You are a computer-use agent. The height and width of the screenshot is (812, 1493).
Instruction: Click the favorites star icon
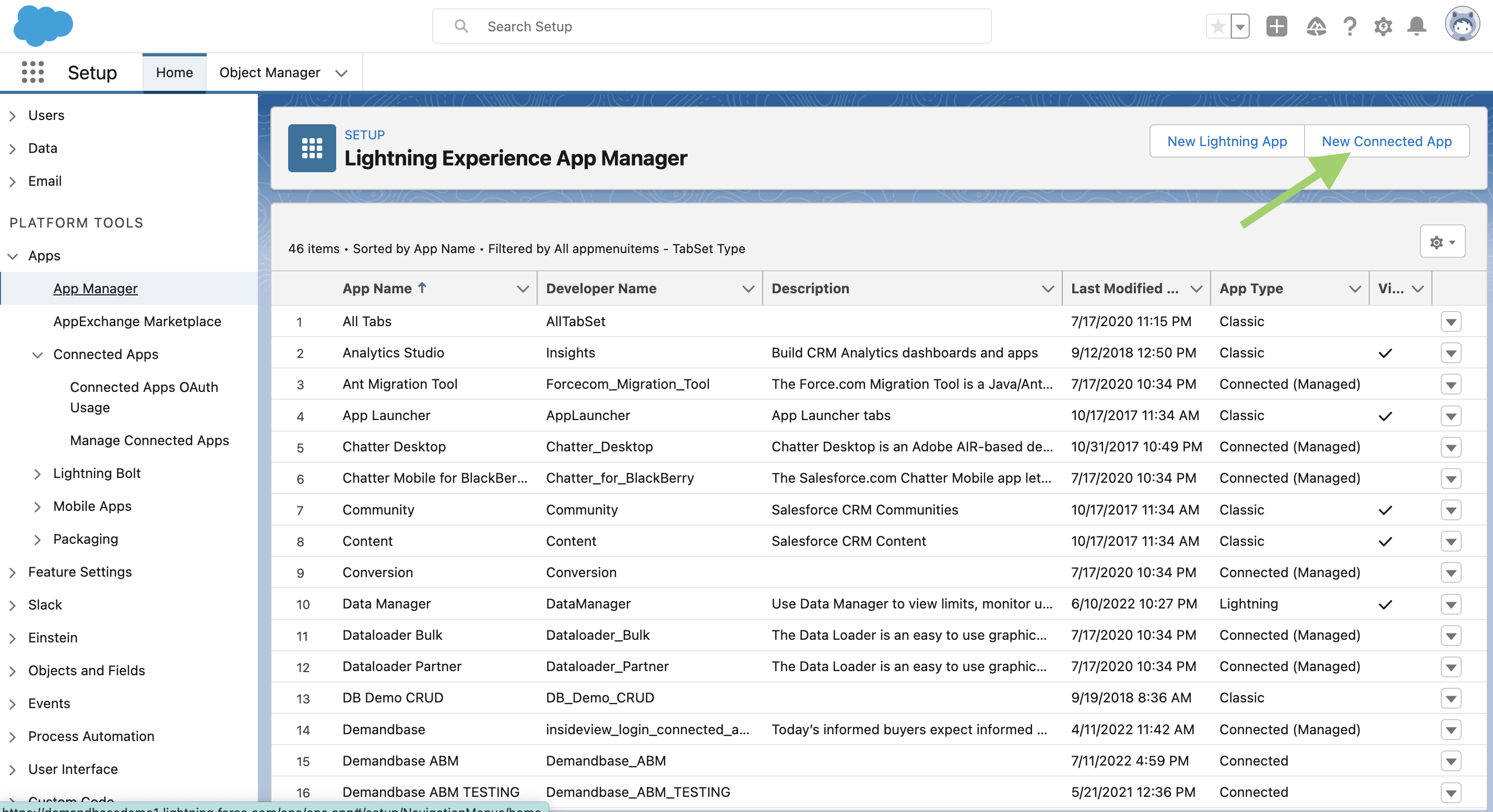coord(1218,27)
